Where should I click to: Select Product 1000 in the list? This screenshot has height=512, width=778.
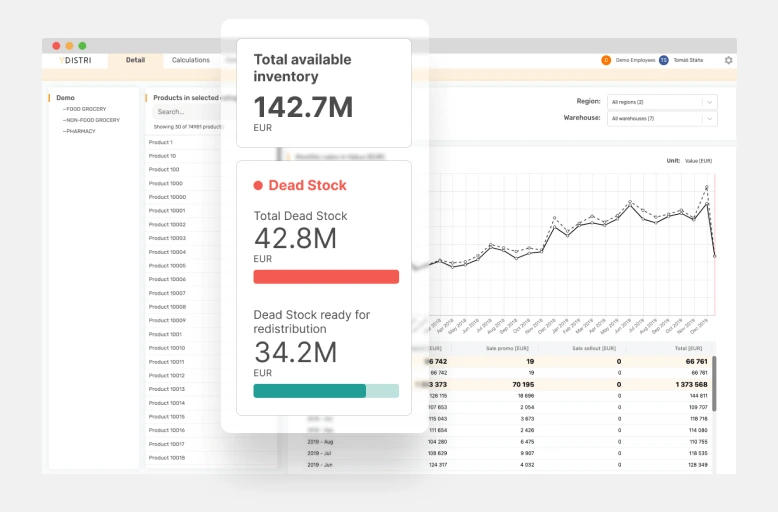coord(166,184)
